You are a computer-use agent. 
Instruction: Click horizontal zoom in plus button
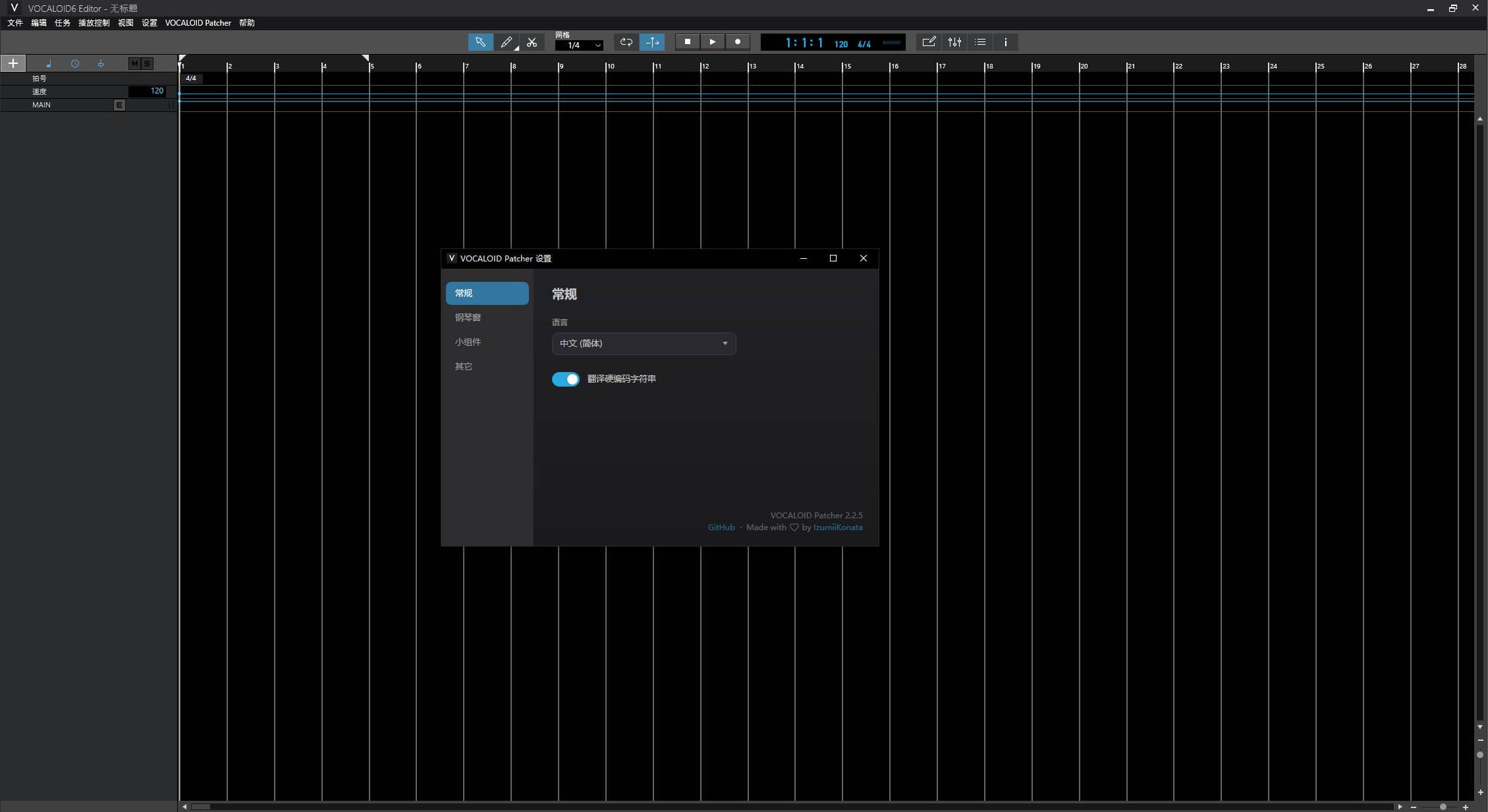click(1466, 807)
